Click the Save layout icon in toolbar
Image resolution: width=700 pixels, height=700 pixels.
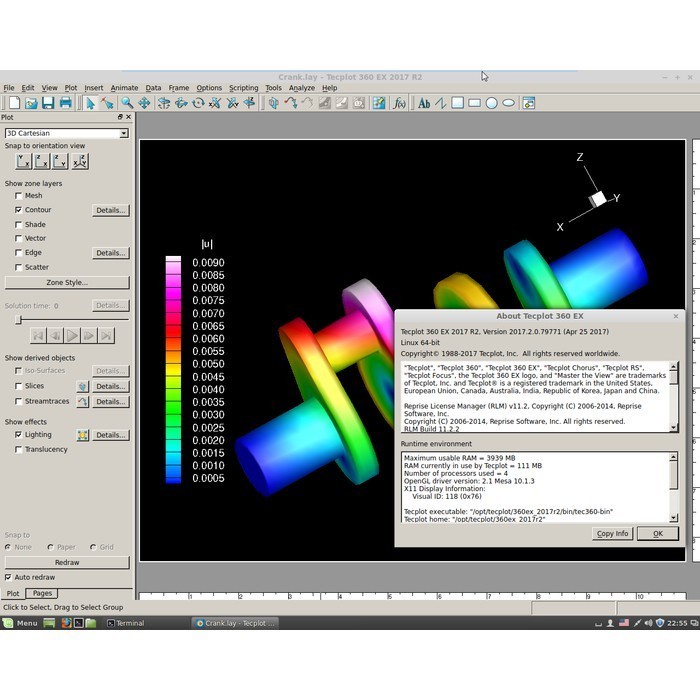coord(48,103)
